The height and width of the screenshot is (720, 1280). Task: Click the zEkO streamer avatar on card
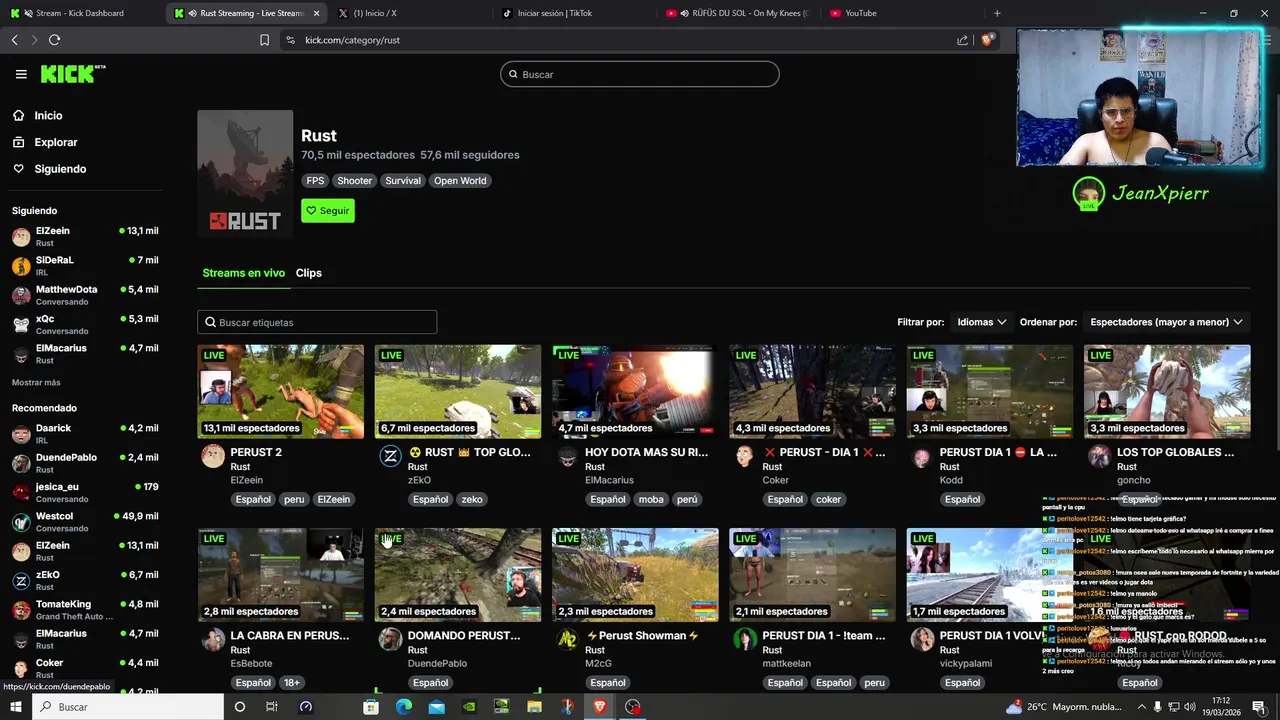(390, 457)
